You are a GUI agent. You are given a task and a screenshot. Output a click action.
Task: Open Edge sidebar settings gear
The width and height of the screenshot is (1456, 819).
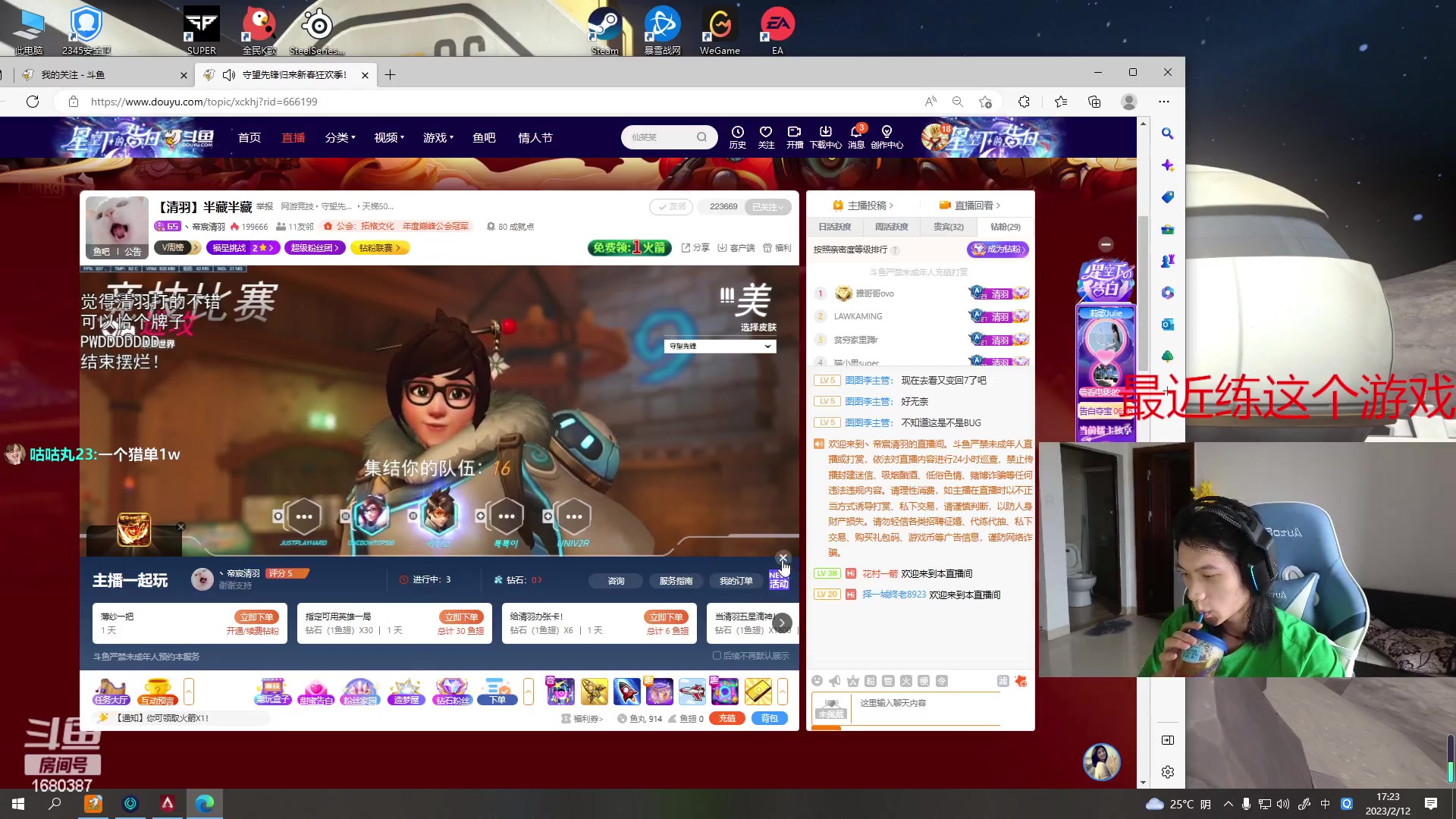click(x=1168, y=772)
